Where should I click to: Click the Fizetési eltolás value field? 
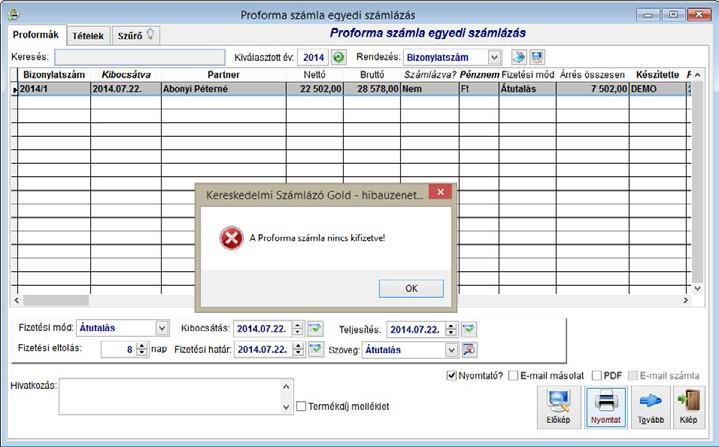point(118,349)
